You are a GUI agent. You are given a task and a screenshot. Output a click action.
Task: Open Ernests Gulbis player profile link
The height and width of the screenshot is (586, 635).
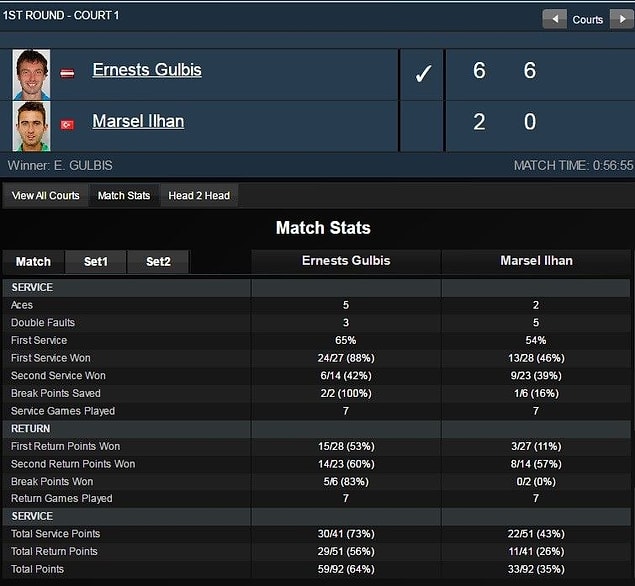[147, 70]
